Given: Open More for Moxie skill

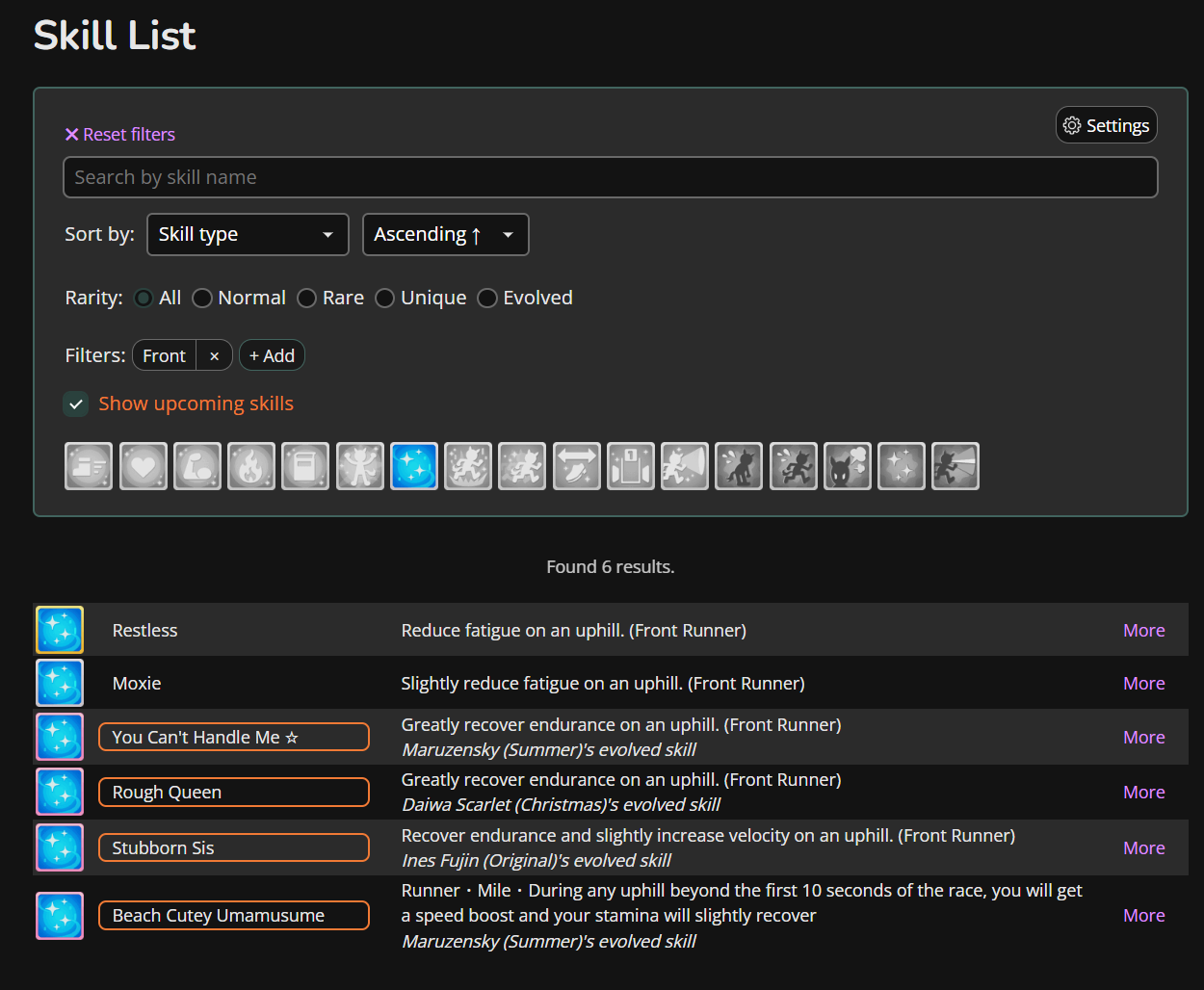Looking at the screenshot, I should (x=1143, y=683).
